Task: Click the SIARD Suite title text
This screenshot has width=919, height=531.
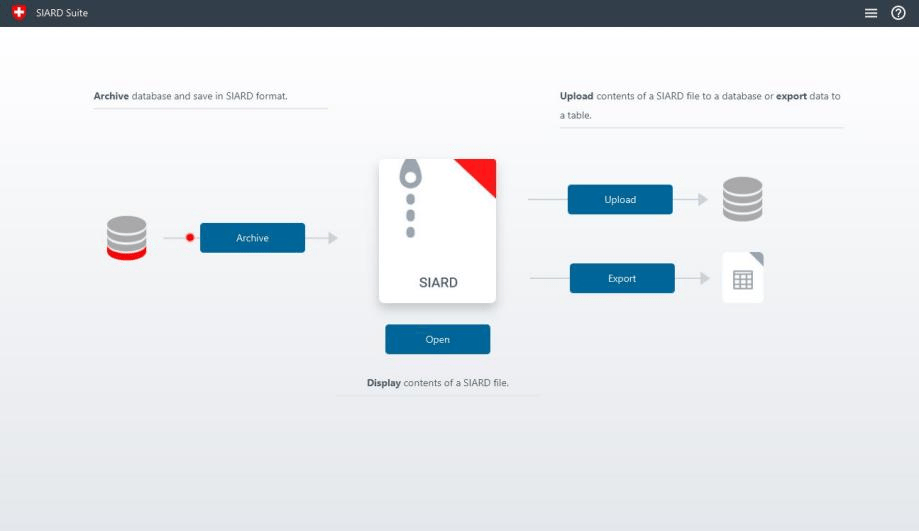Action: point(62,13)
